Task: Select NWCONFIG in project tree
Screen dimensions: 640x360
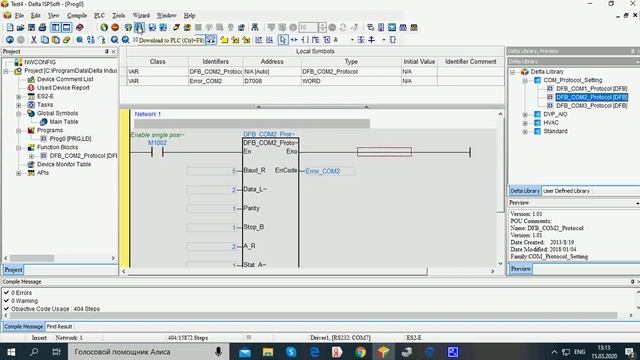Action: click(x=40, y=62)
